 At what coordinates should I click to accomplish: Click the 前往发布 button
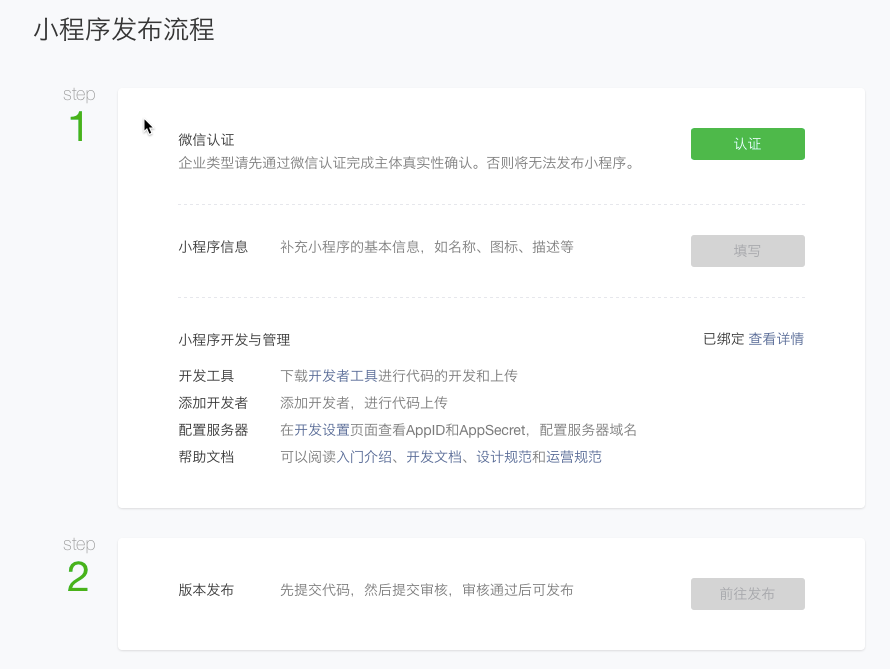tap(748, 594)
